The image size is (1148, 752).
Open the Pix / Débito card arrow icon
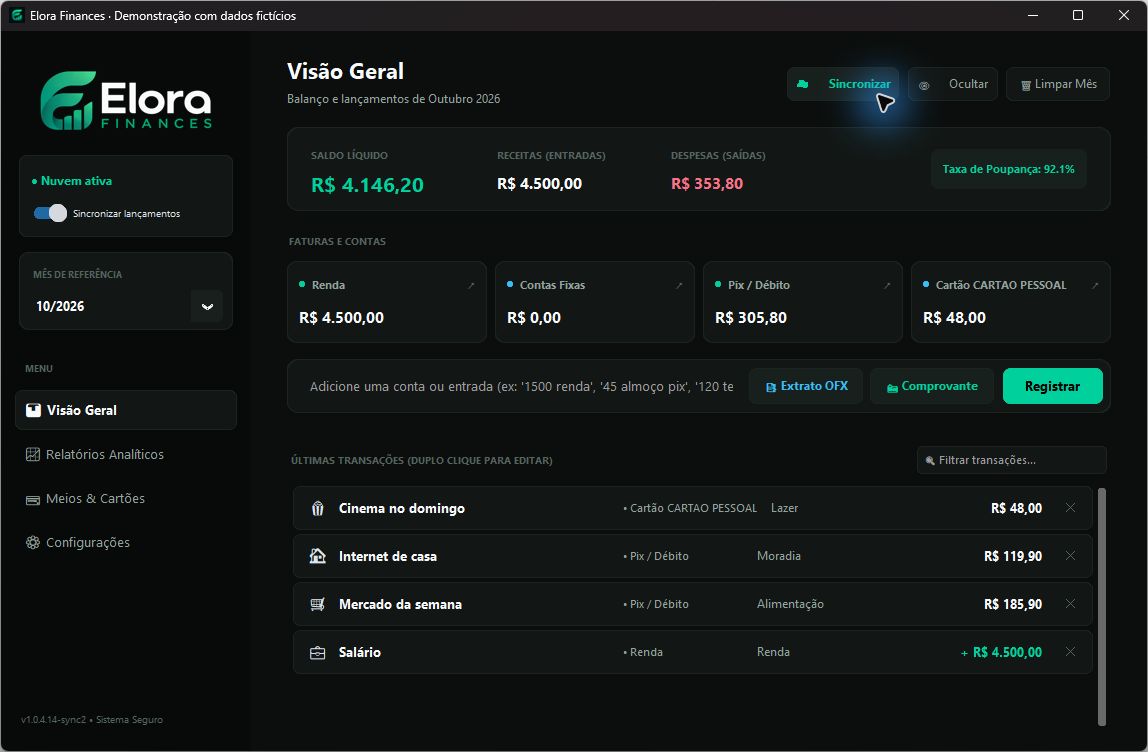(887, 286)
